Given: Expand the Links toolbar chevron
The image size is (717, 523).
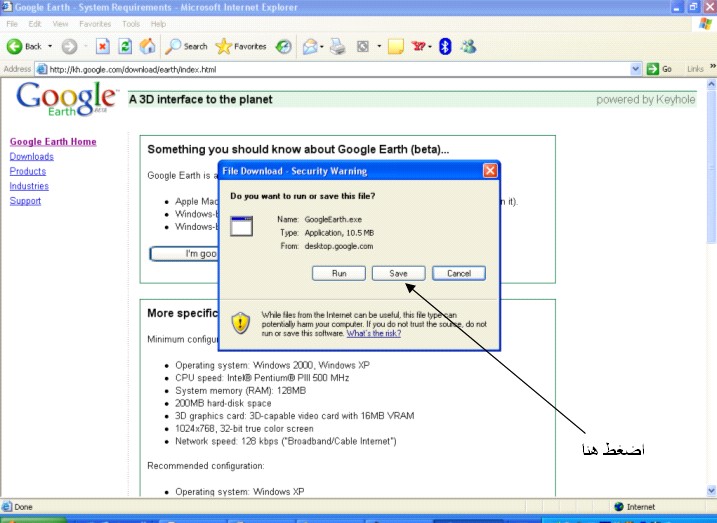Looking at the screenshot, I should coord(712,69).
